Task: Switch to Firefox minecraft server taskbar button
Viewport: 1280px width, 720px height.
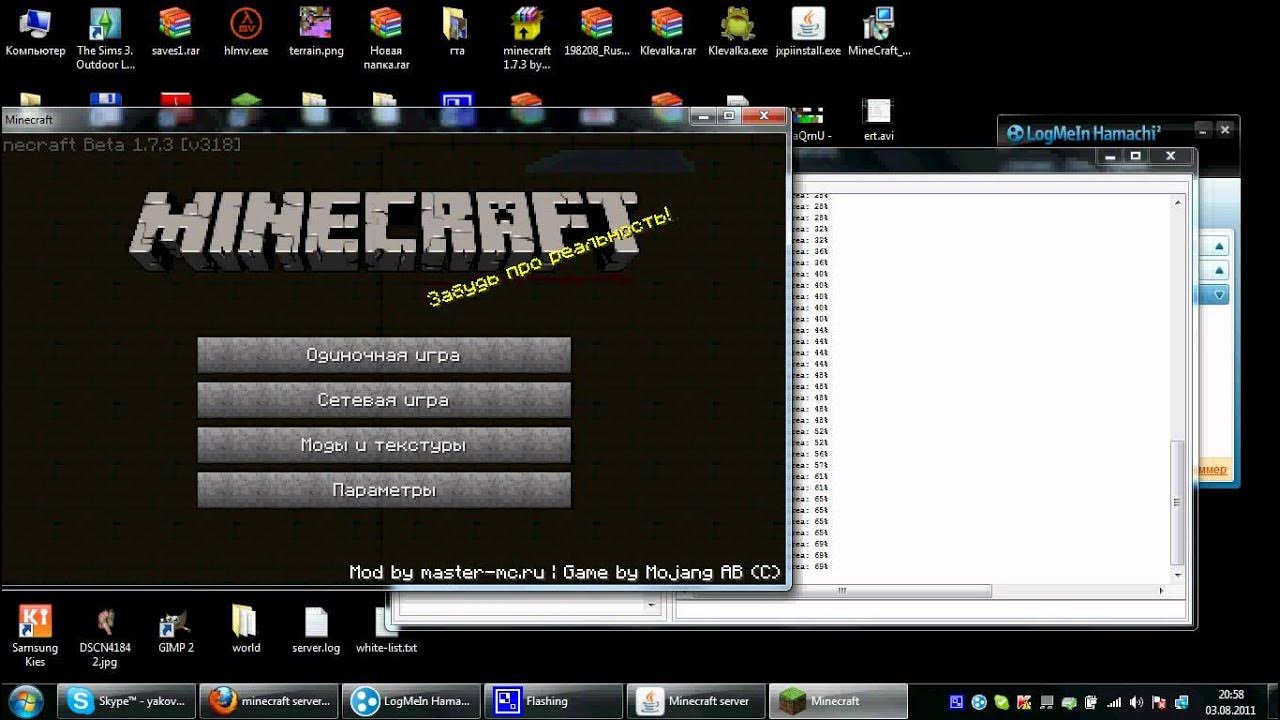Action: (x=268, y=701)
